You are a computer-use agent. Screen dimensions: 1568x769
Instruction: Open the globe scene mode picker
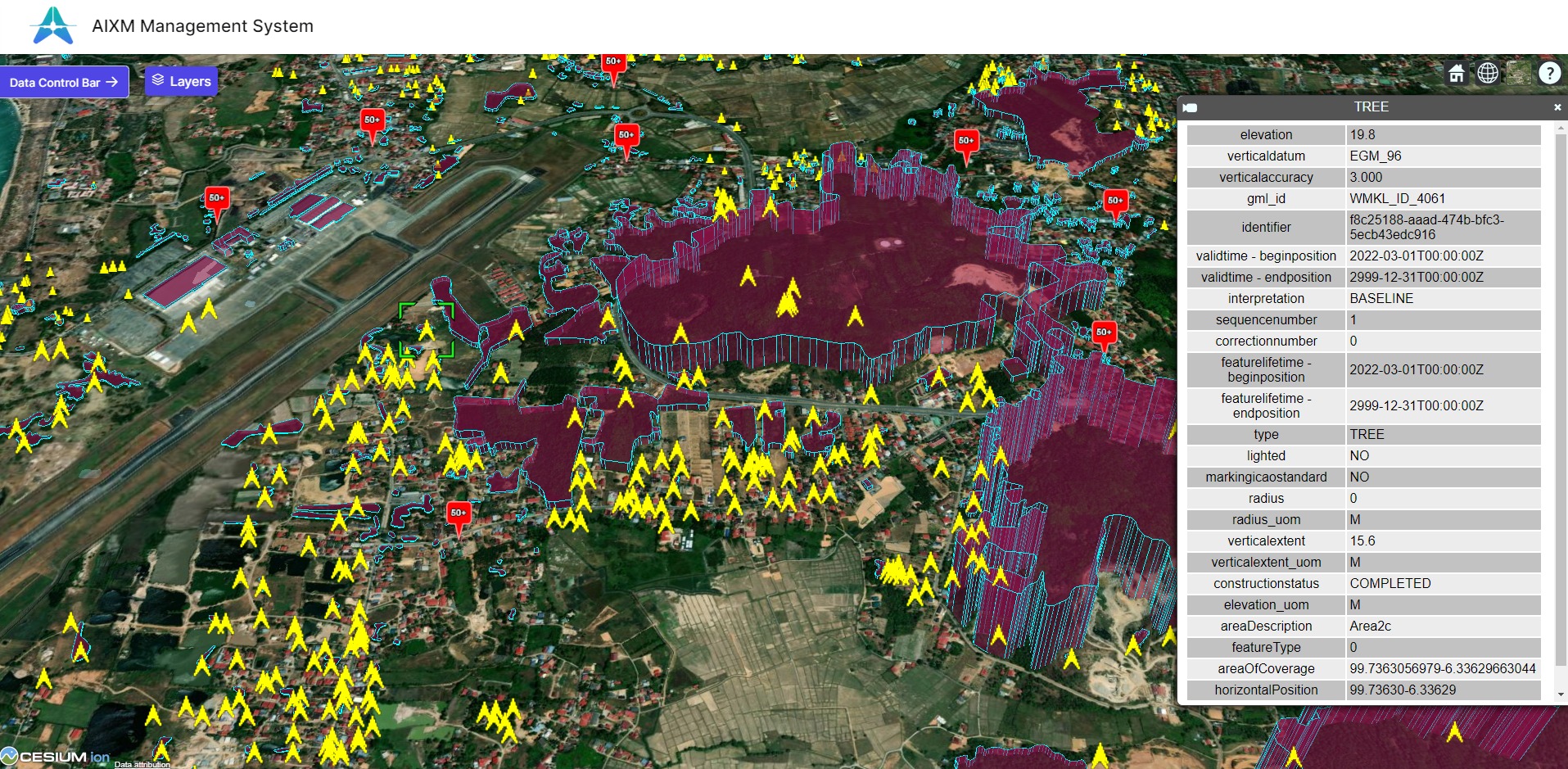tap(1487, 74)
